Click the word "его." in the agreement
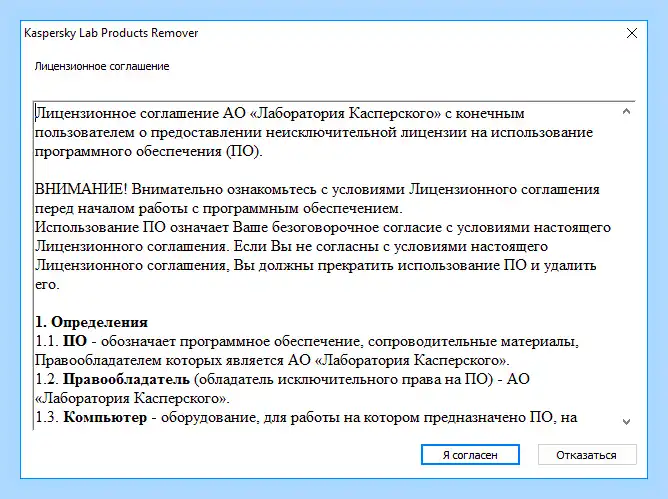 [x=47, y=285]
